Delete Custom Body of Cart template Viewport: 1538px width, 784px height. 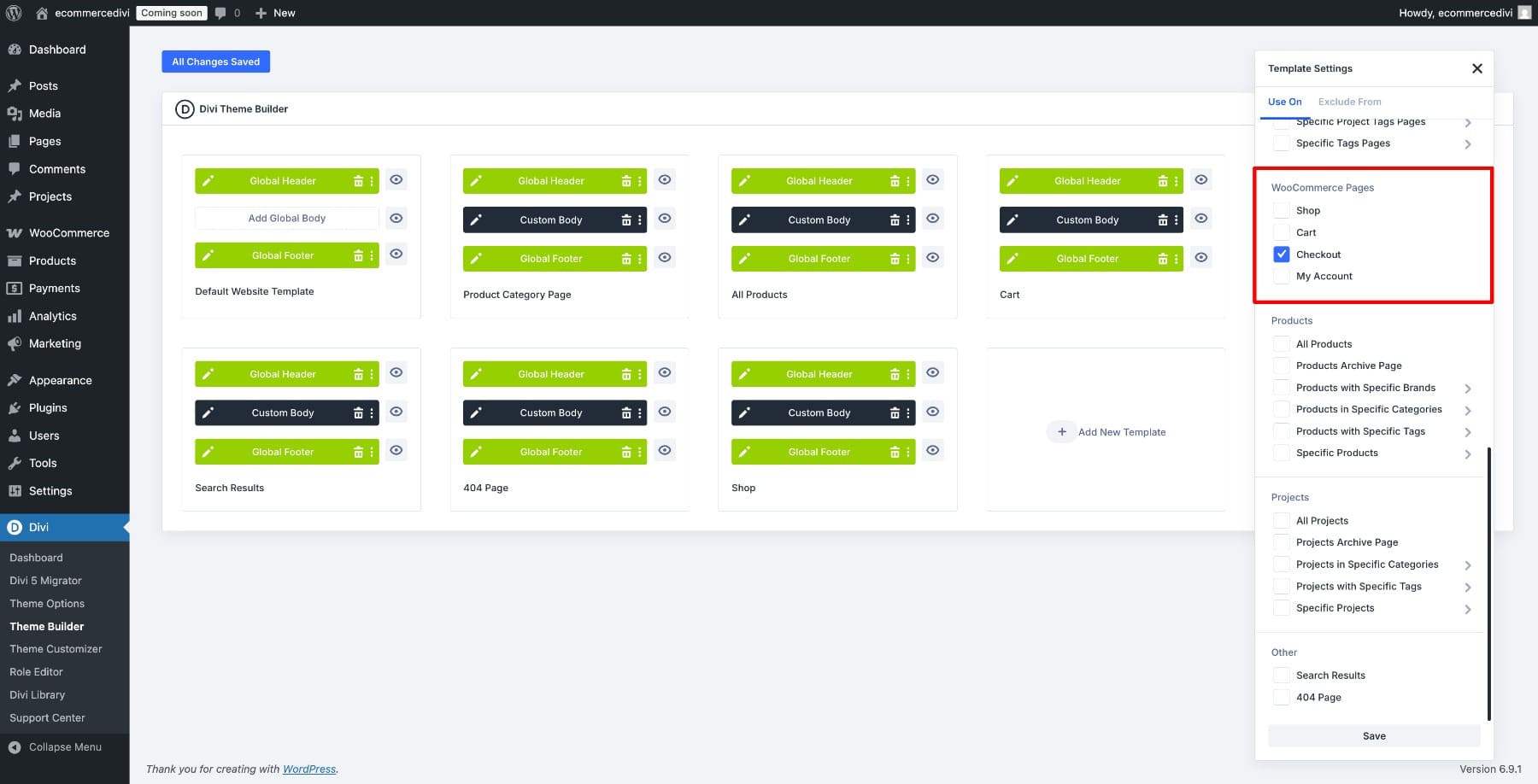1163,220
